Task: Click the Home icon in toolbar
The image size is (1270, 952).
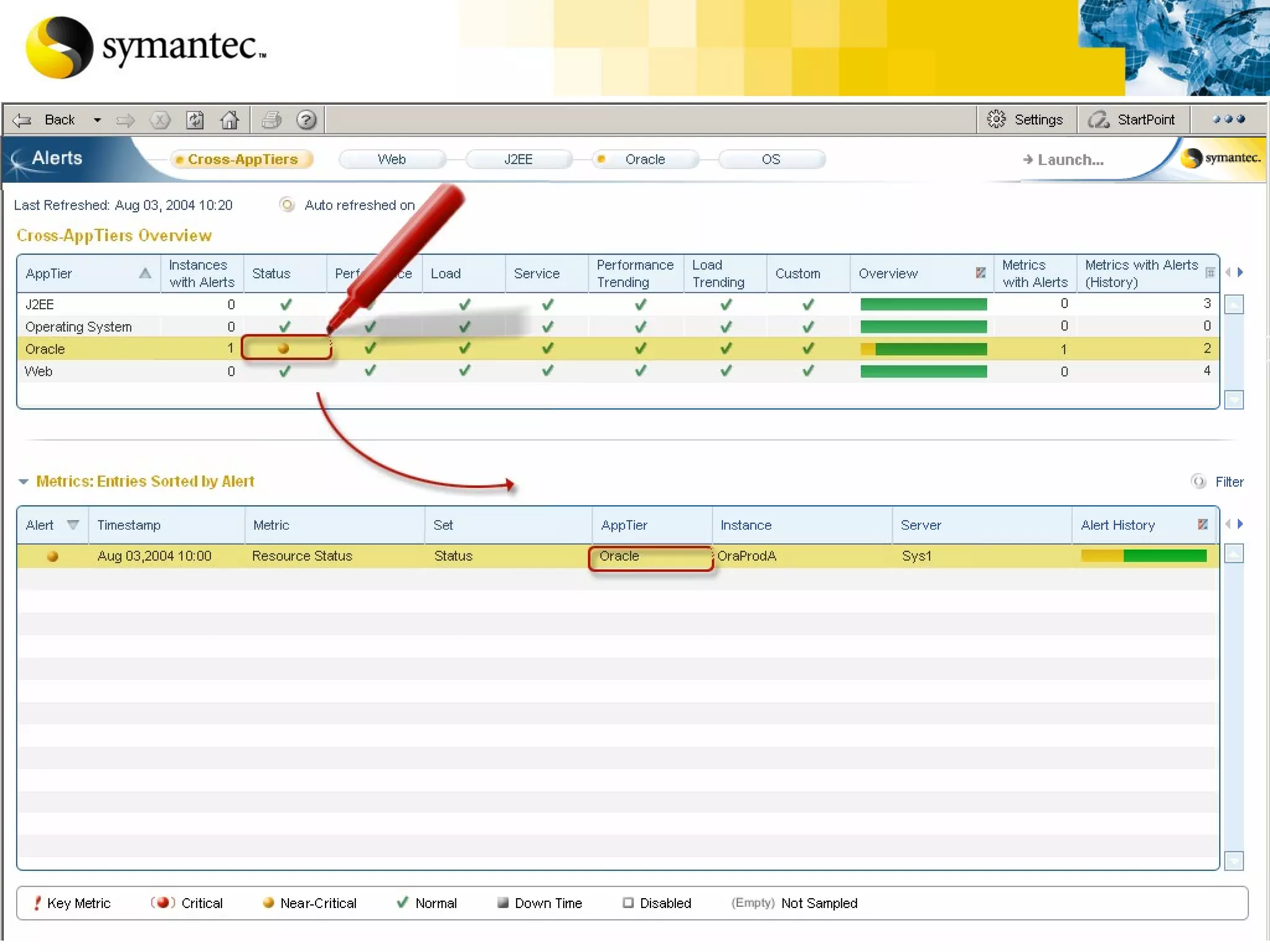Action: tap(229, 120)
